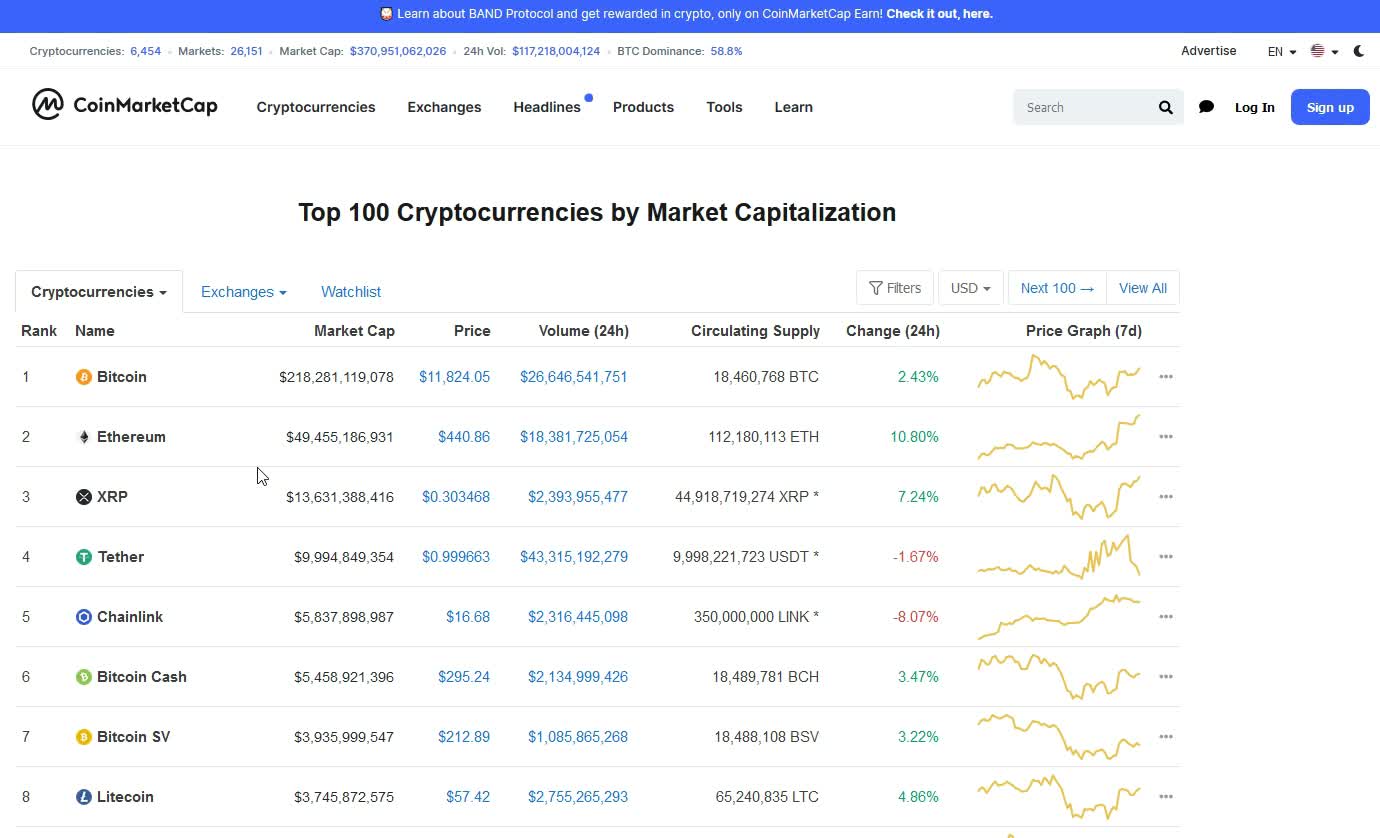
Task: Open the more options menu for XRP
Action: coord(1165,497)
